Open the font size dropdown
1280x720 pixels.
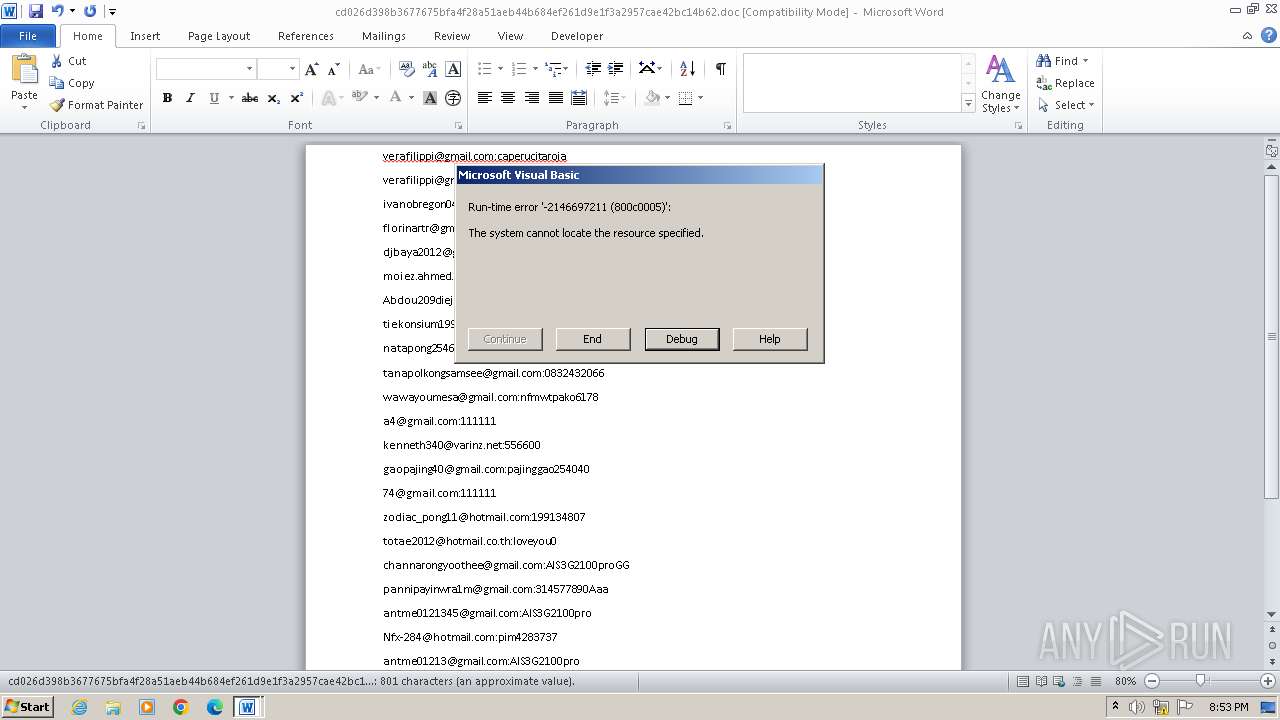point(292,69)
